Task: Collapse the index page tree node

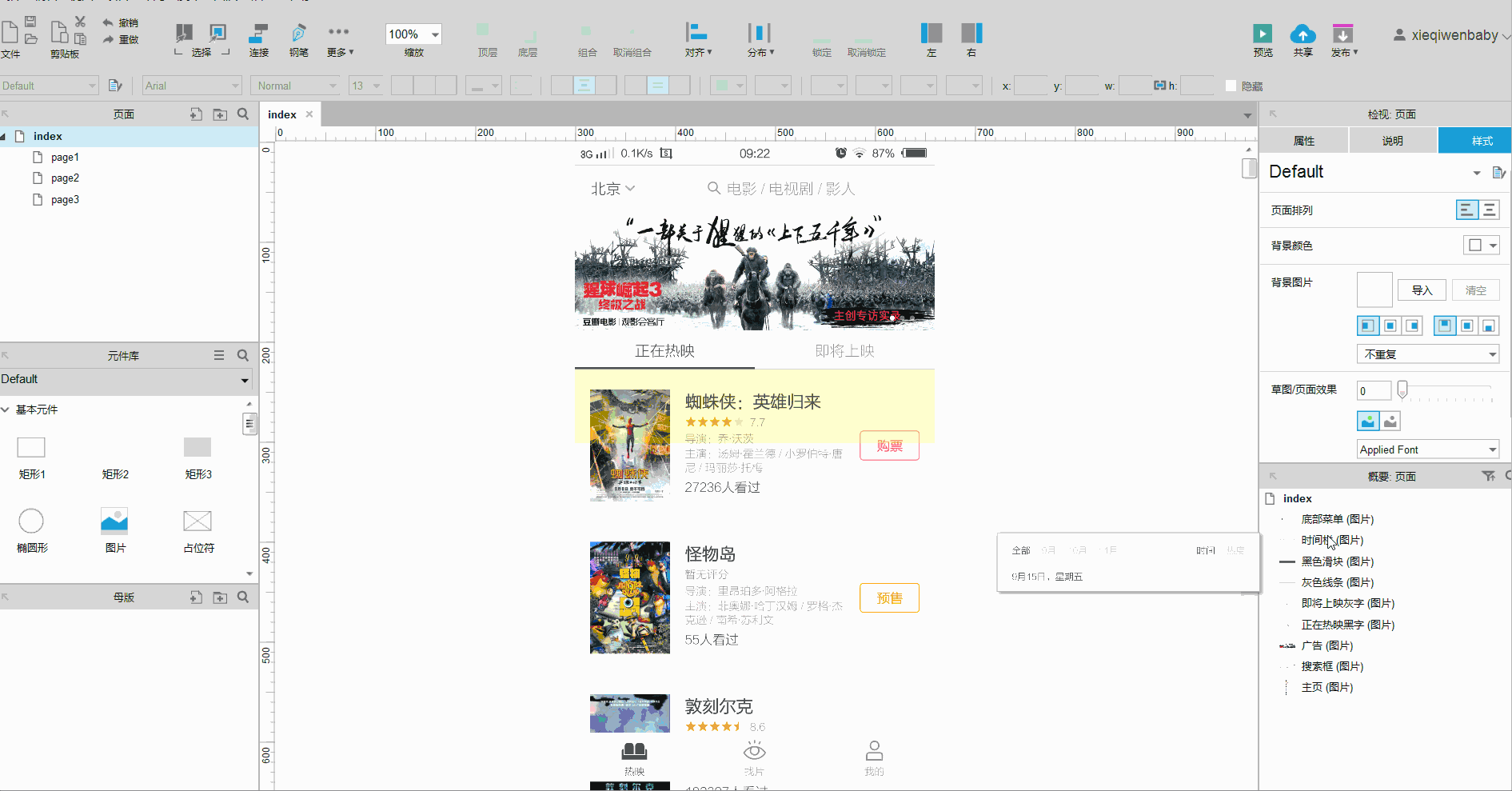Action: (3, 137)
